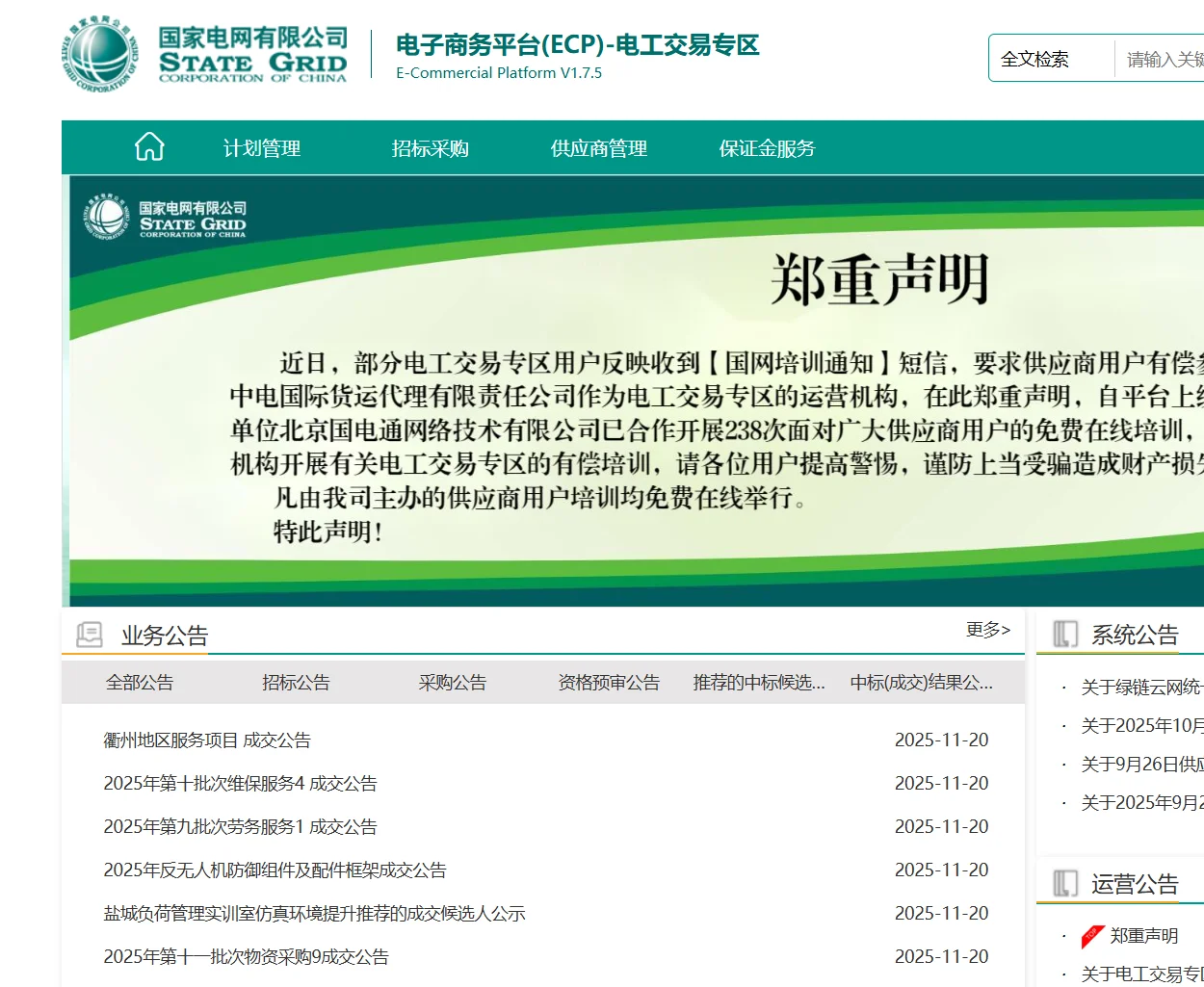Click the home icon in the navigation bar
1204x987 pixels.
(x=149, y=146)
